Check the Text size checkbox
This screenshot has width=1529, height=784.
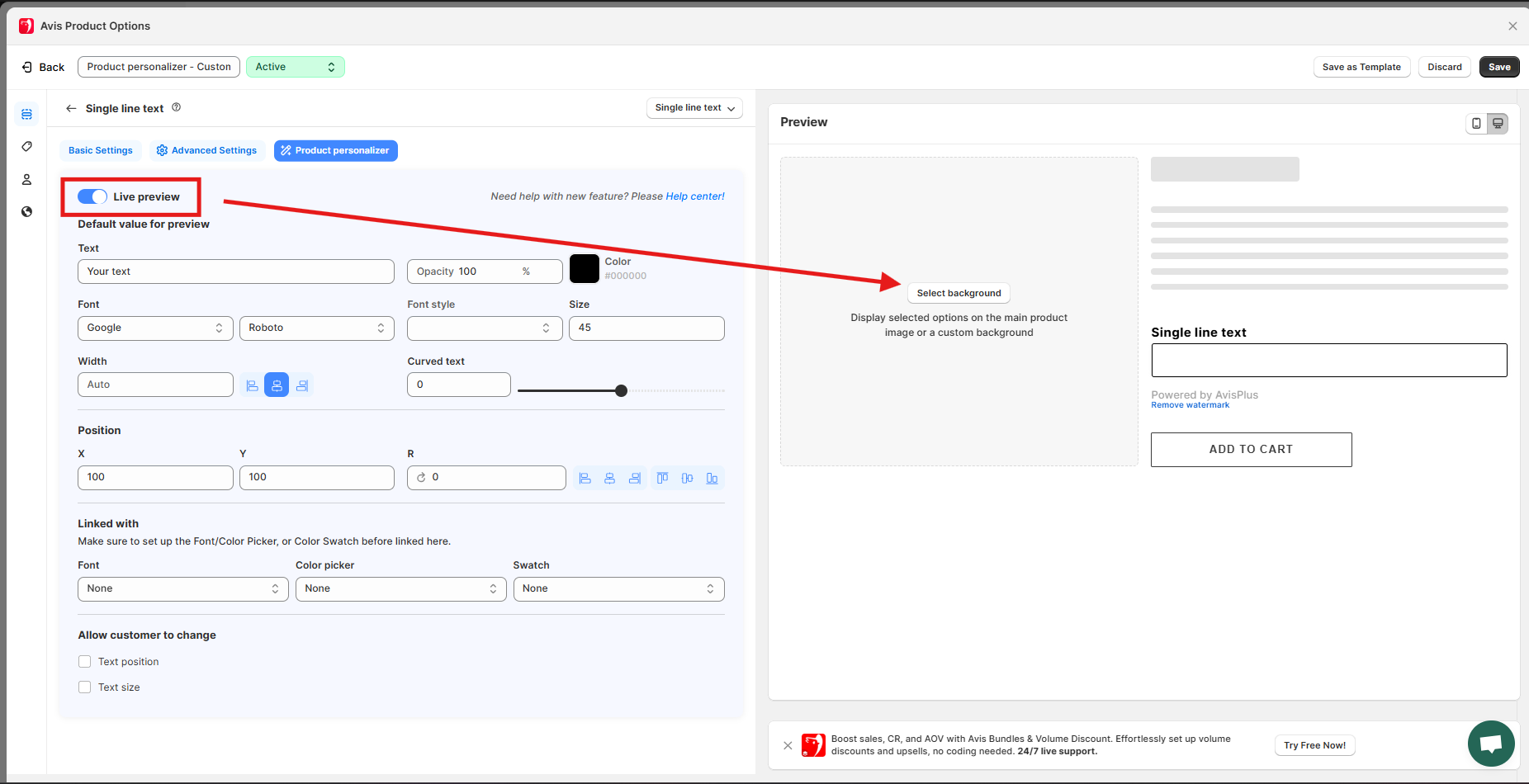84,687
